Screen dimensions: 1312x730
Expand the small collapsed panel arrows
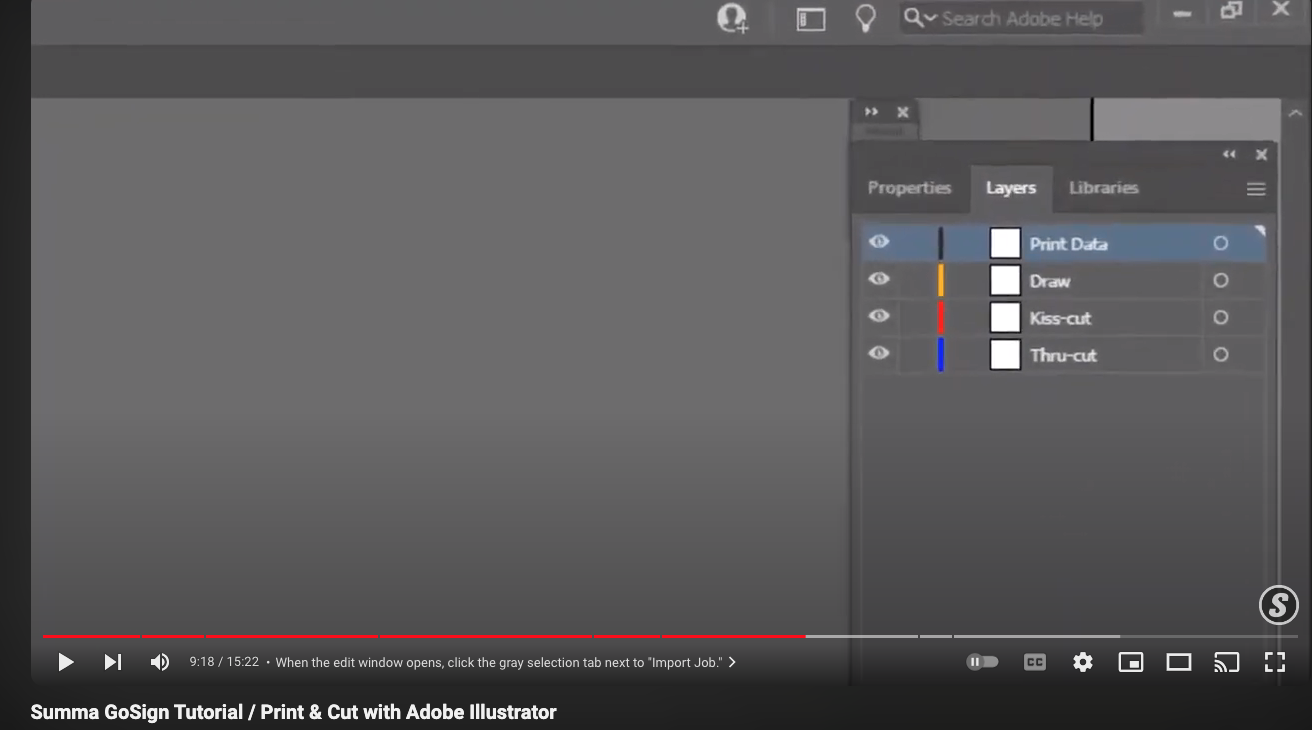pos(871,112)
